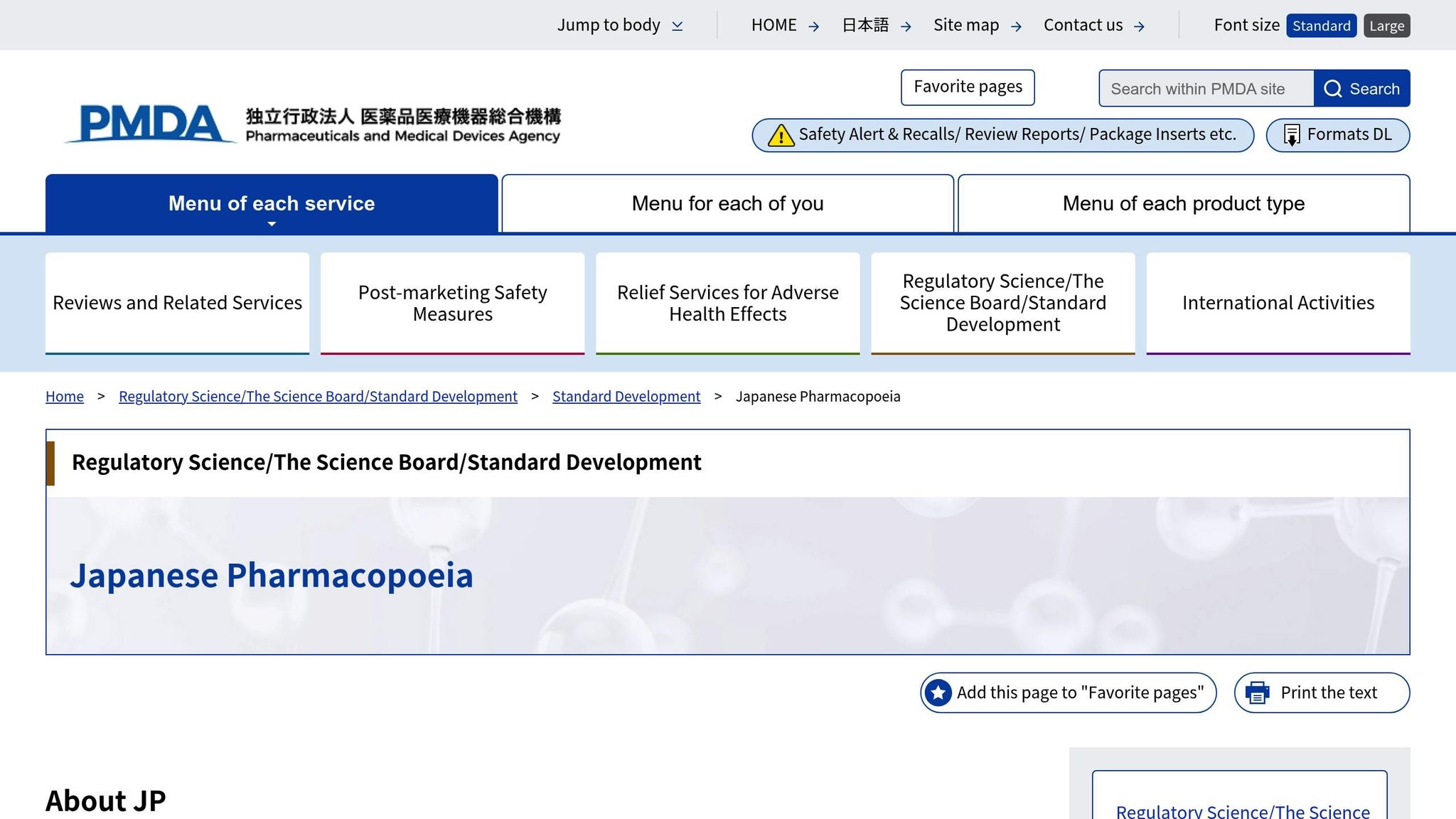1456x819 pixels.
Task: Switch to Menu for each of you tab
Action: [x=727, y=203]
